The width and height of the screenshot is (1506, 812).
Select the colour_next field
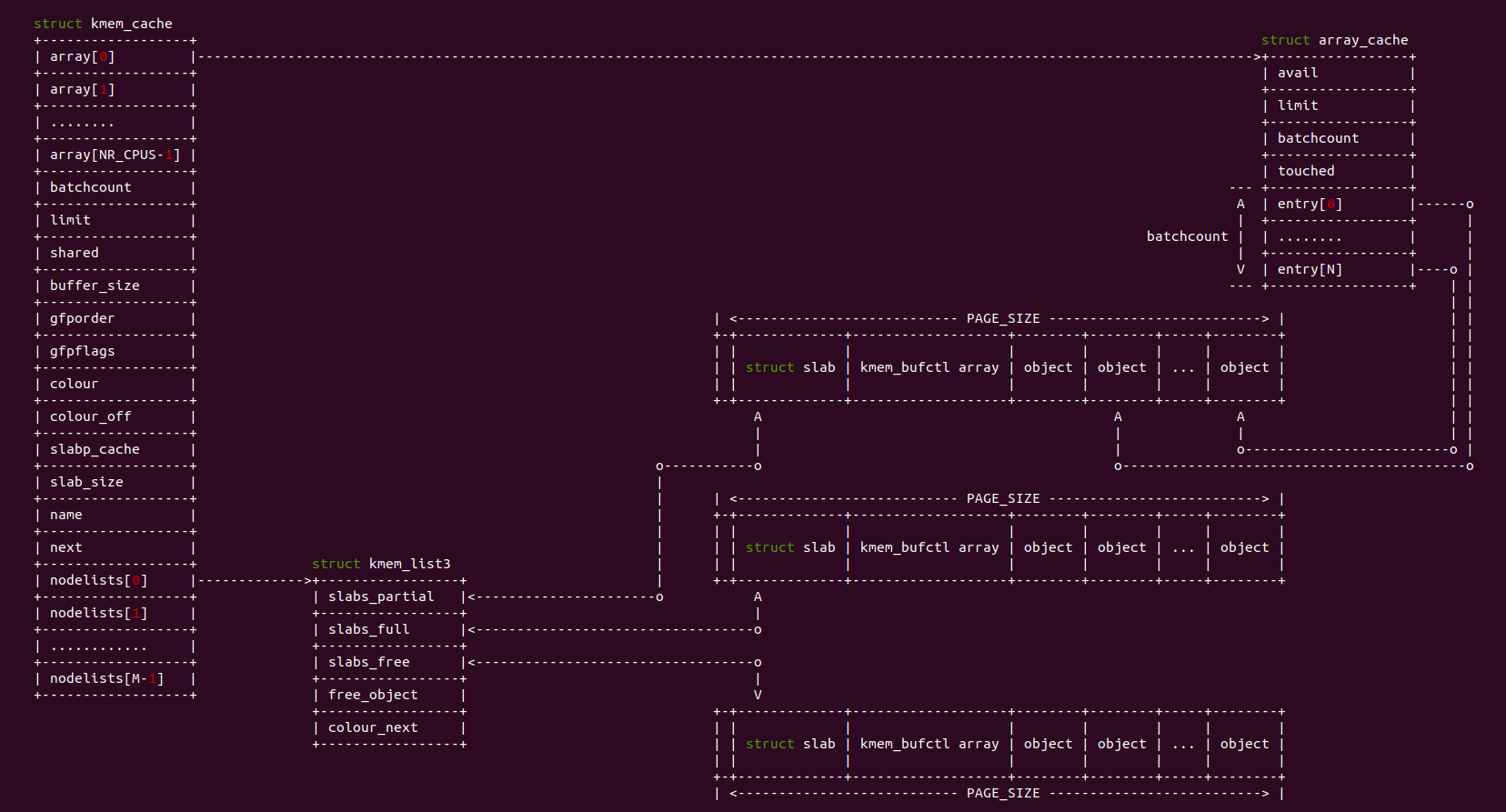373,727
